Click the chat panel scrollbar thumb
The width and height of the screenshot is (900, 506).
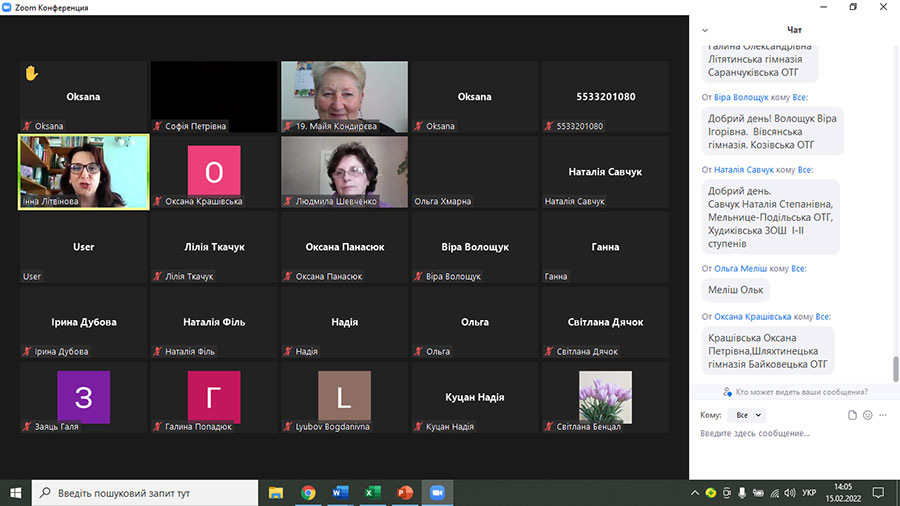click(895, 368)
